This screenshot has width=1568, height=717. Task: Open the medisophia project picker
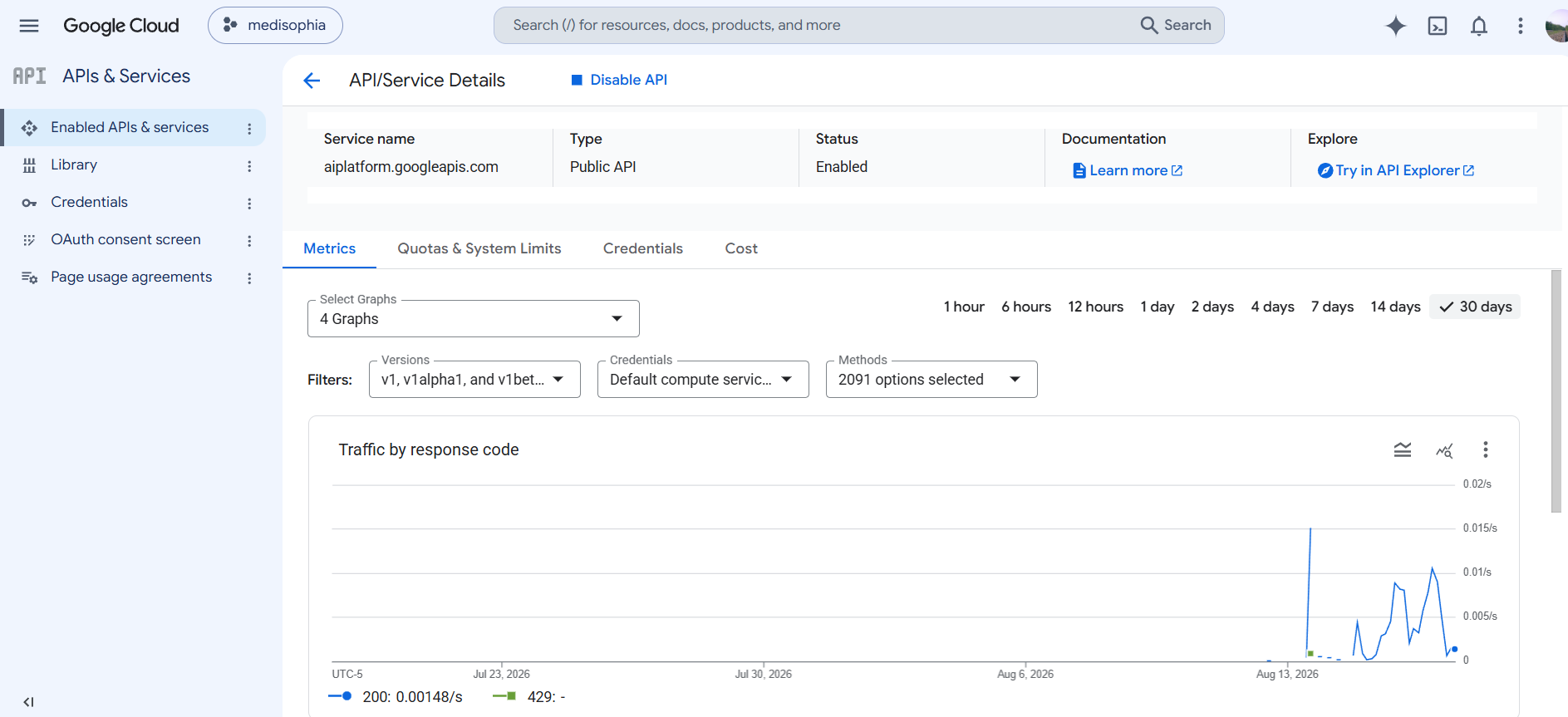coord(275,26)
